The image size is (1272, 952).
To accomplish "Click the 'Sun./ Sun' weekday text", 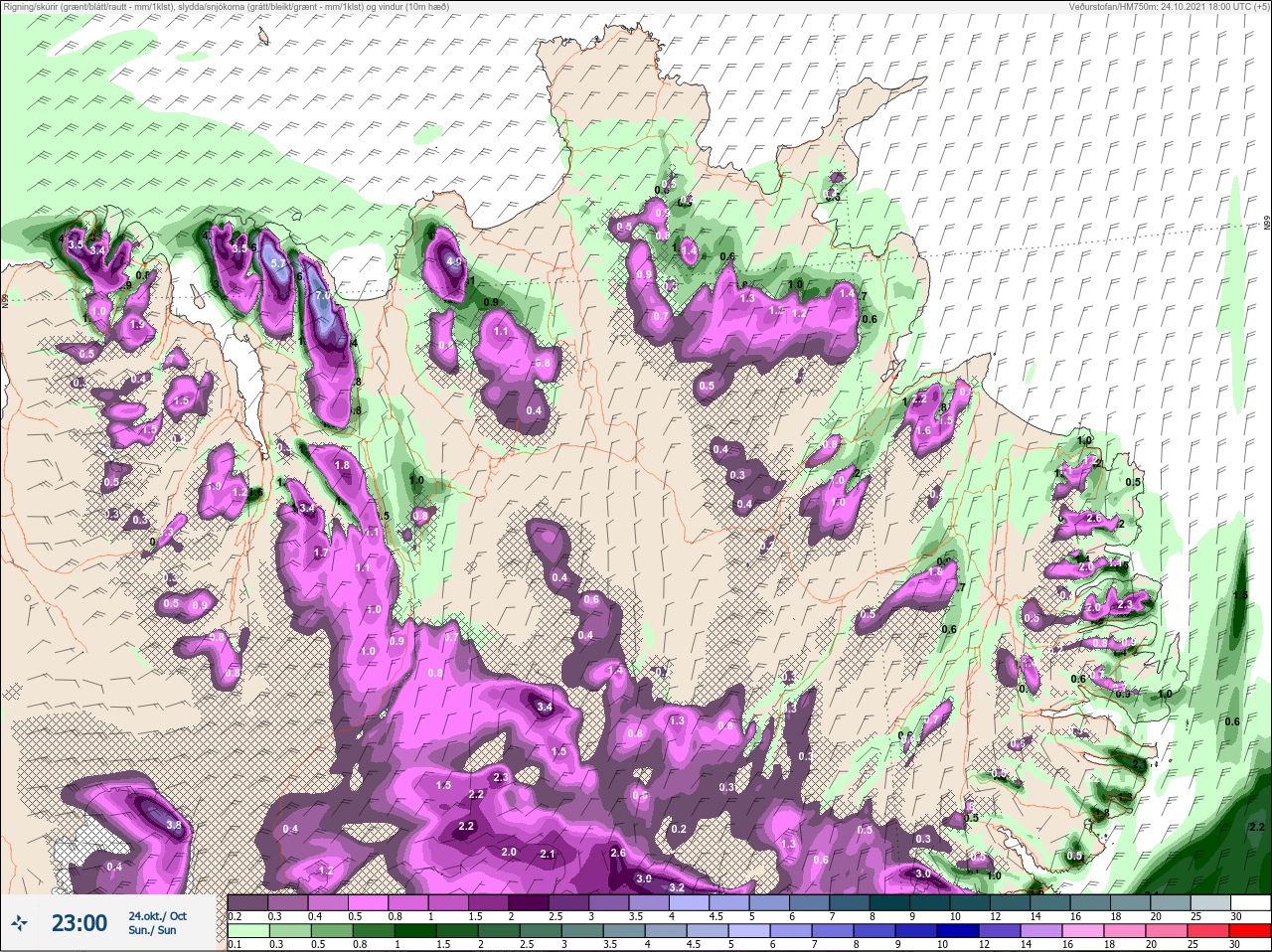I will (x=152, y=930).
